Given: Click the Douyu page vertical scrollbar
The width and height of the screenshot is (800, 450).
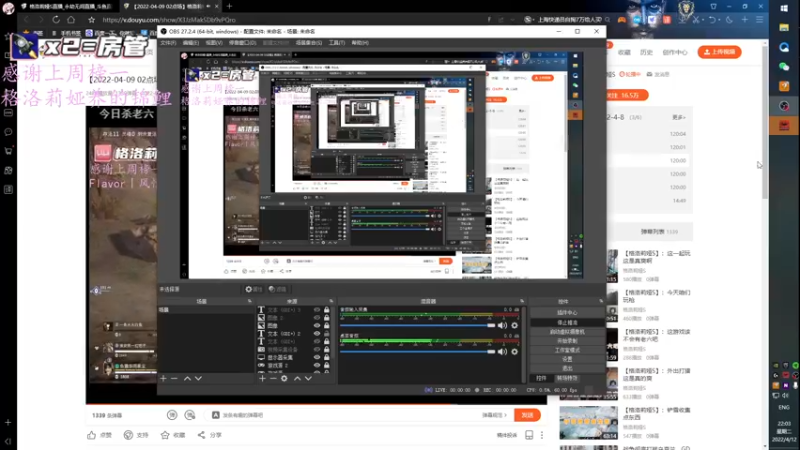Looking at the screenshot, I should (x=765, y=122).
